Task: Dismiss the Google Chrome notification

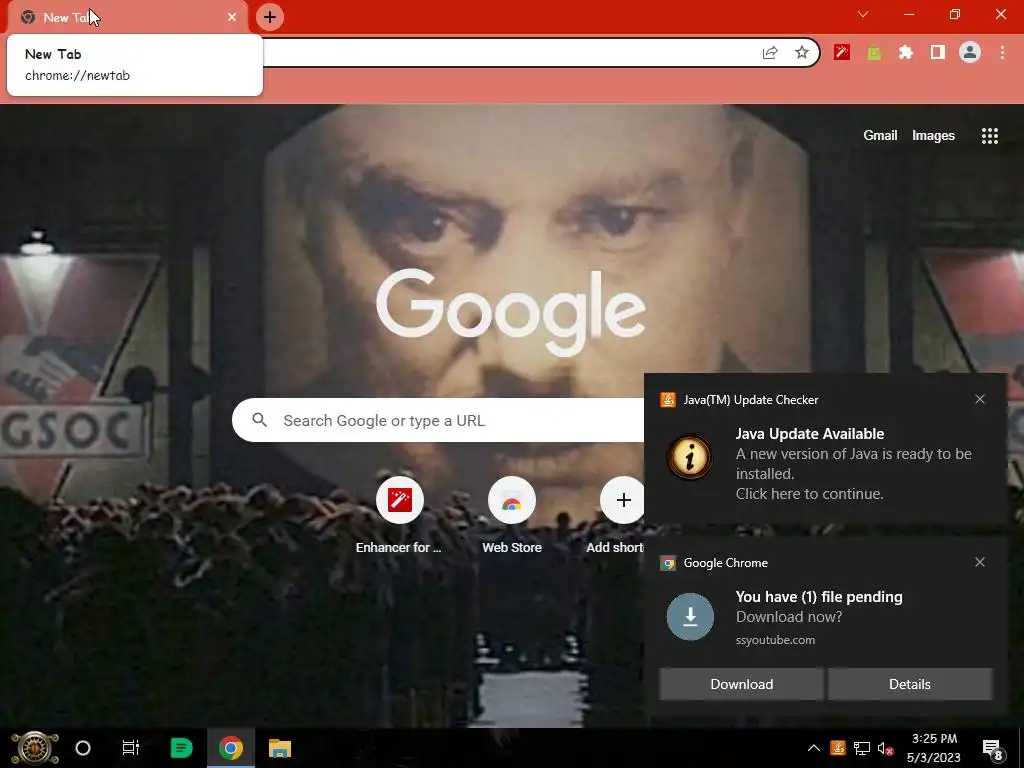Action: 980,562
